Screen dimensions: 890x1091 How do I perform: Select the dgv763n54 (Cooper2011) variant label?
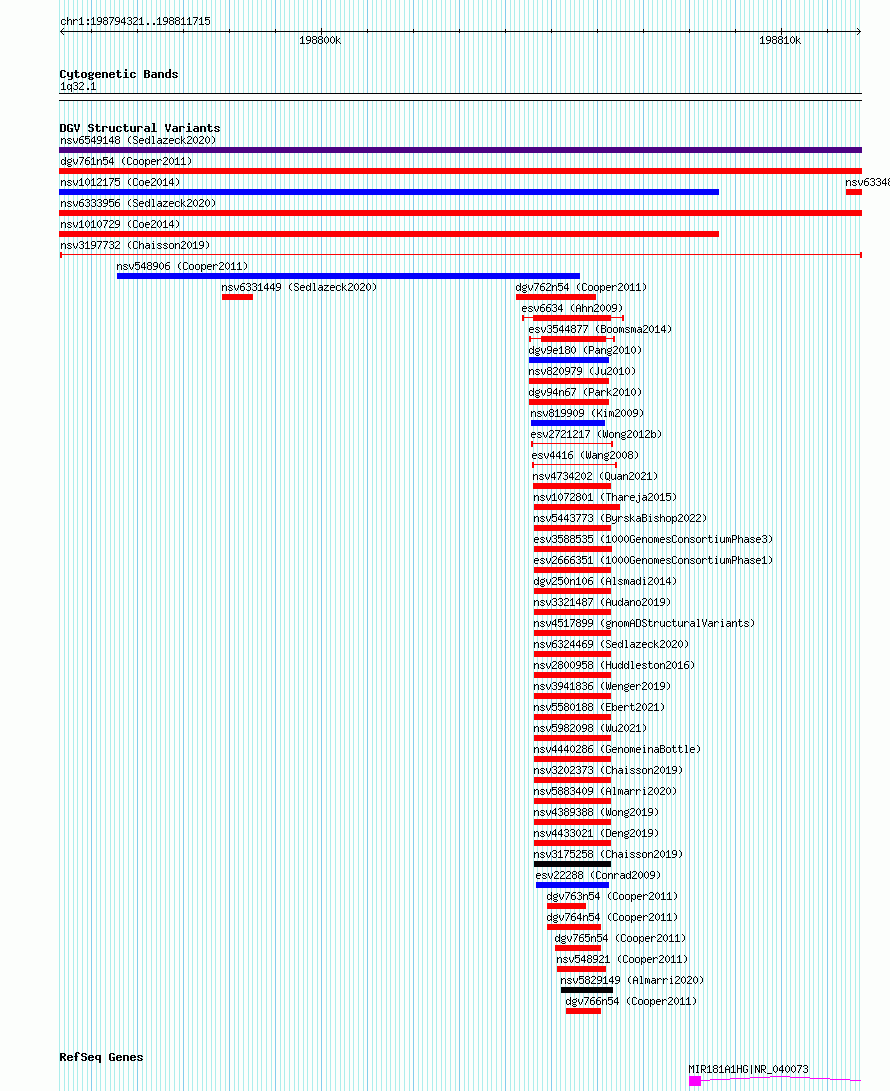coord(612,896)
